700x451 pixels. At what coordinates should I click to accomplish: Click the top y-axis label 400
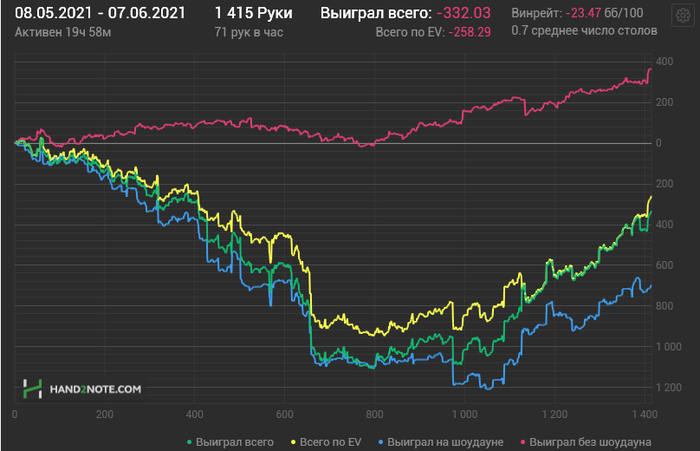[x=664, y=62]
